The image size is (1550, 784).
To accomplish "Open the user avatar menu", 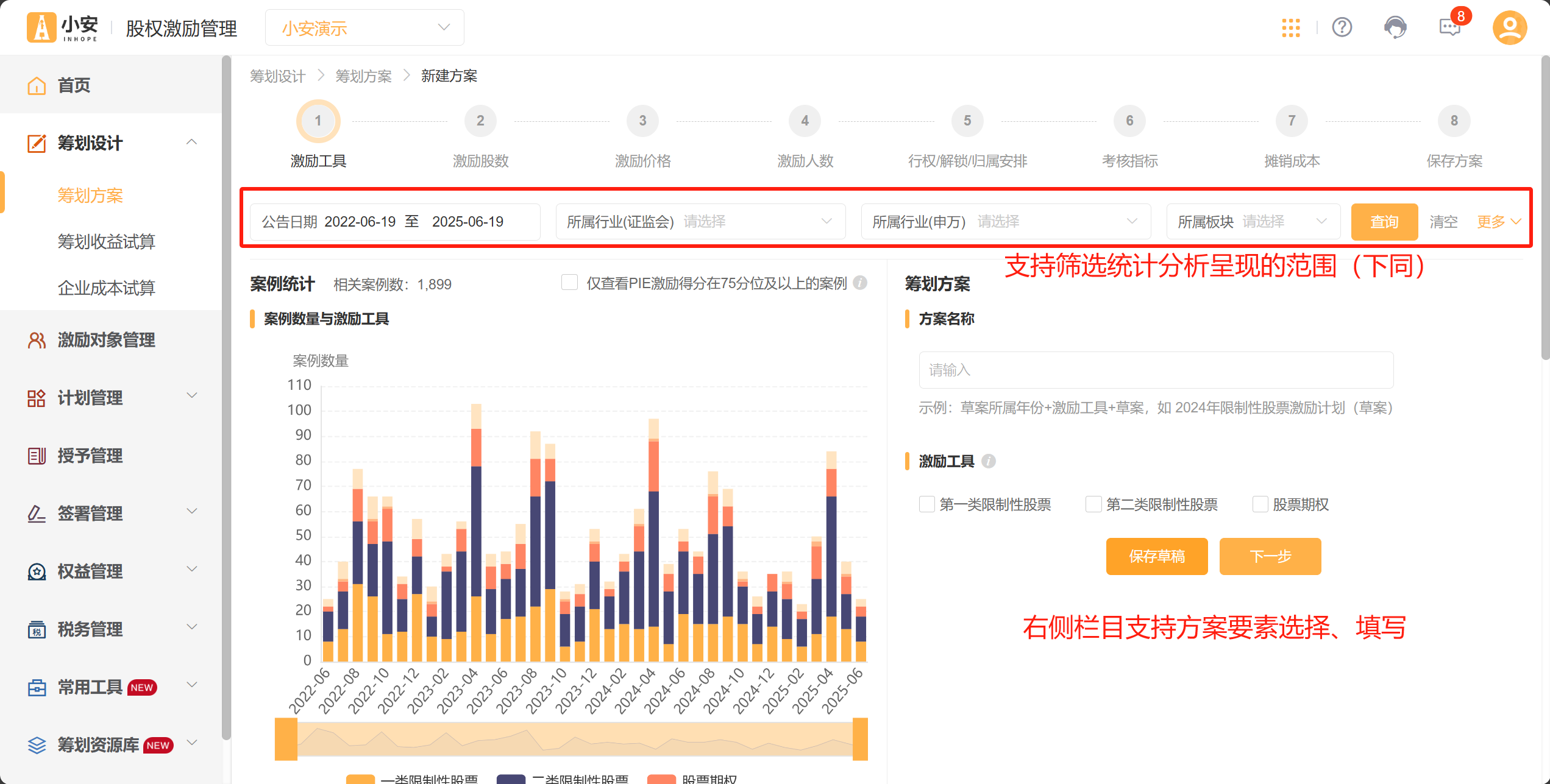I will [1509, 27].
